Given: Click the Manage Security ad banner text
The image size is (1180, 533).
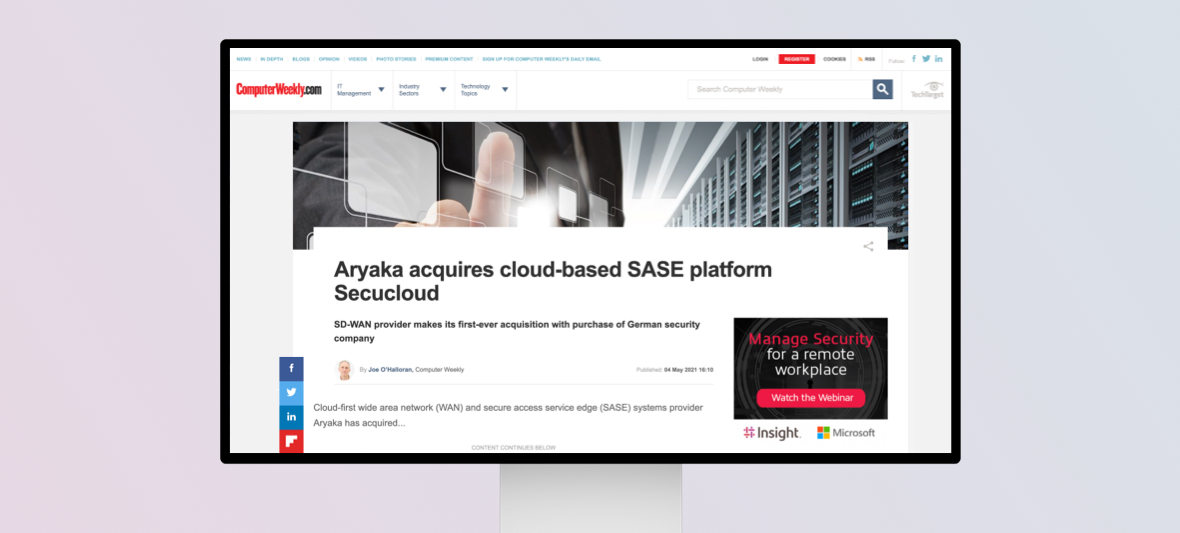Looking at the screenshot, I should pos(810,355).
